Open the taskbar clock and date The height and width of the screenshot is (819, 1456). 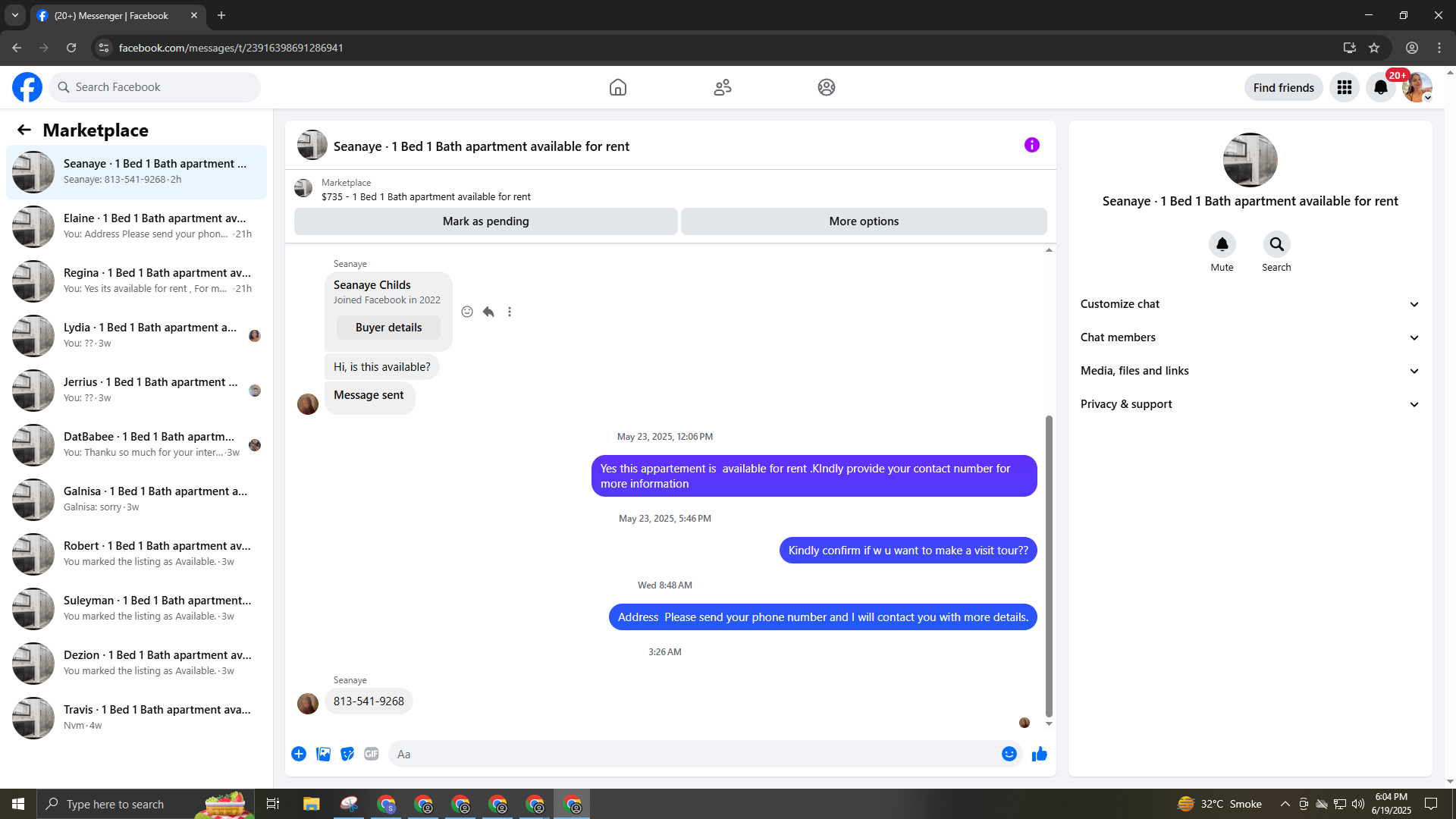[1392, 804]
